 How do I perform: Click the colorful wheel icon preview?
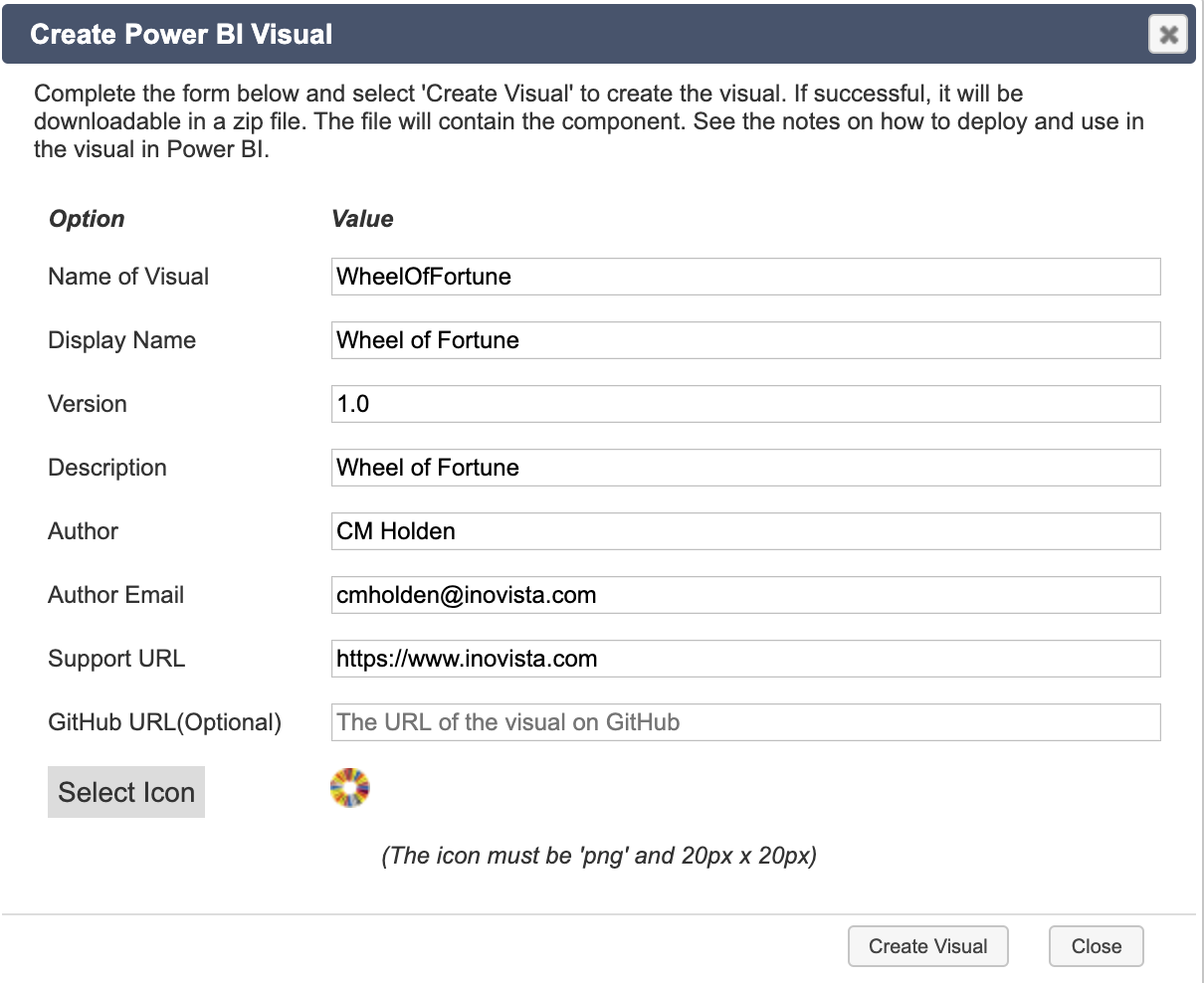pos(349,788)
